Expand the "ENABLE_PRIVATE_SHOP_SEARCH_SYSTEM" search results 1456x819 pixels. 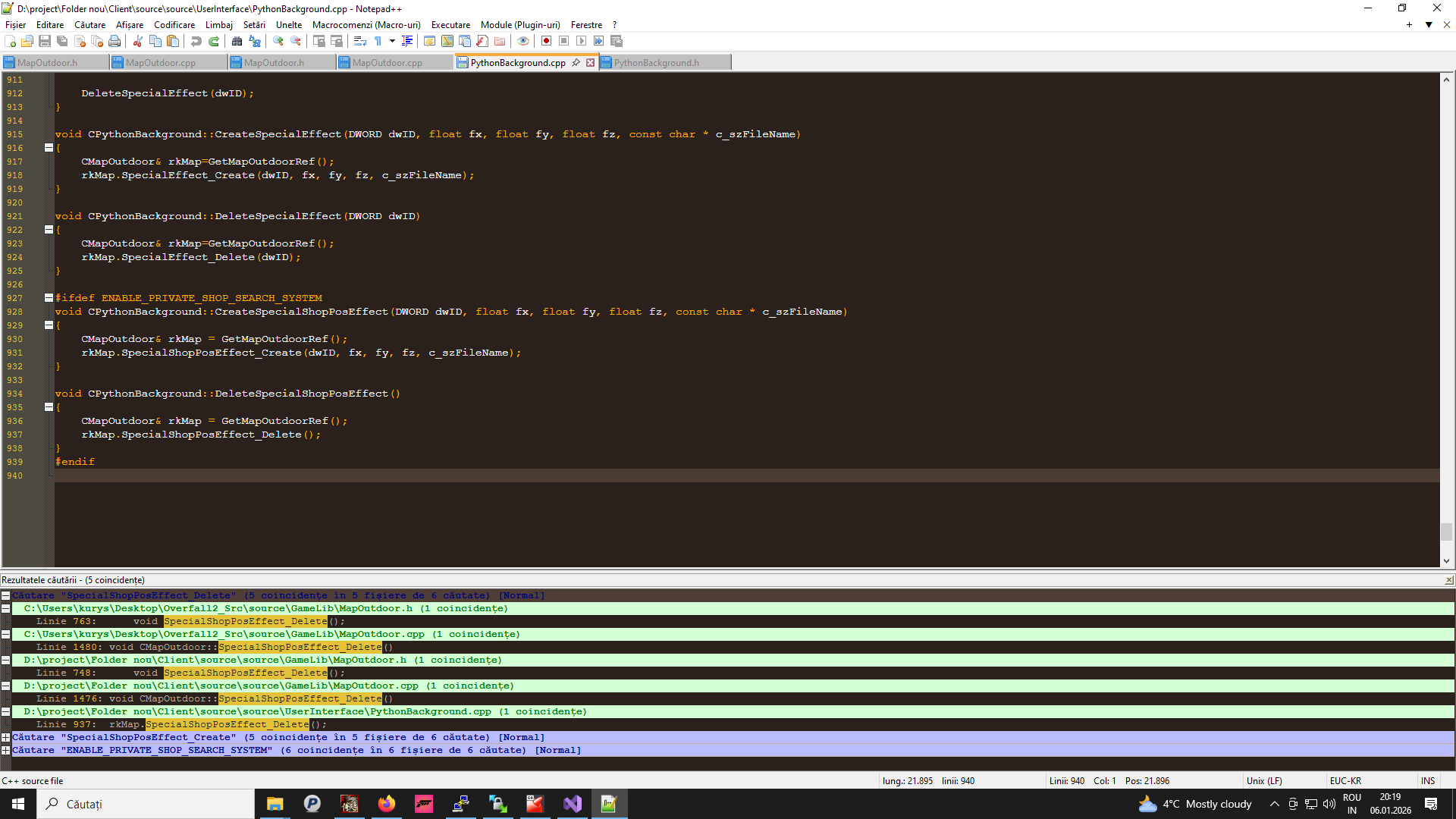(5, 750)
